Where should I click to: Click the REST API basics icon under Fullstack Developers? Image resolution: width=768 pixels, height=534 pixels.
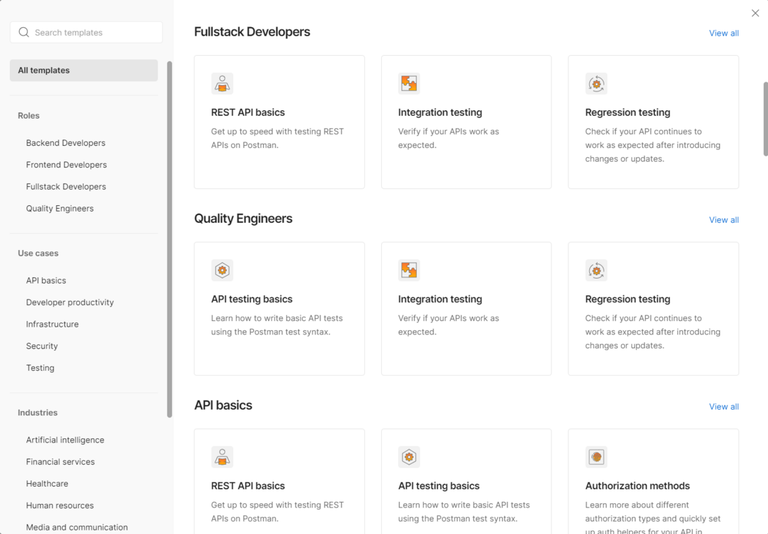tap(222, 84)
